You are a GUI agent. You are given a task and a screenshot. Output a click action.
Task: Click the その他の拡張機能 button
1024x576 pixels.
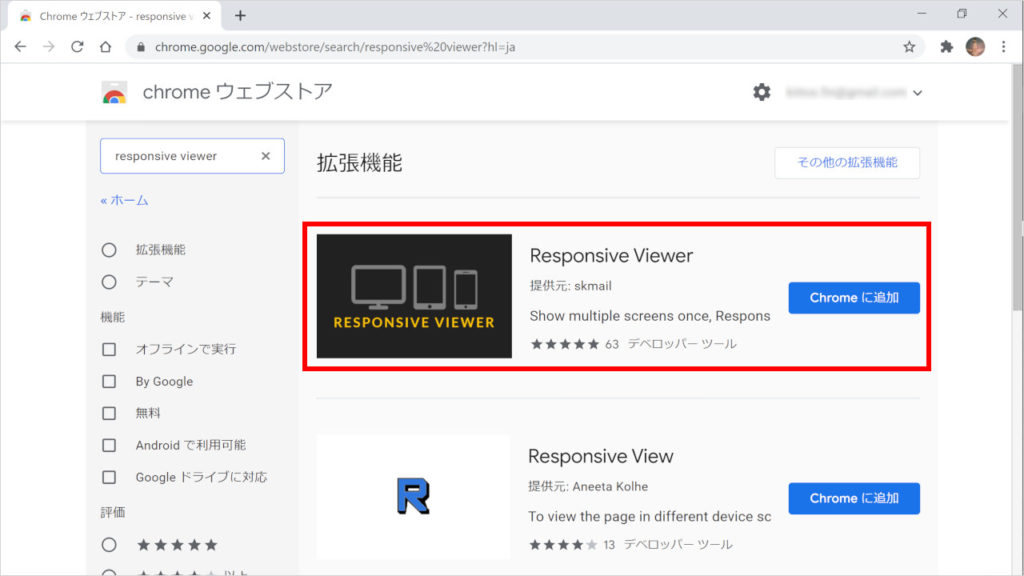coord(846,163)
